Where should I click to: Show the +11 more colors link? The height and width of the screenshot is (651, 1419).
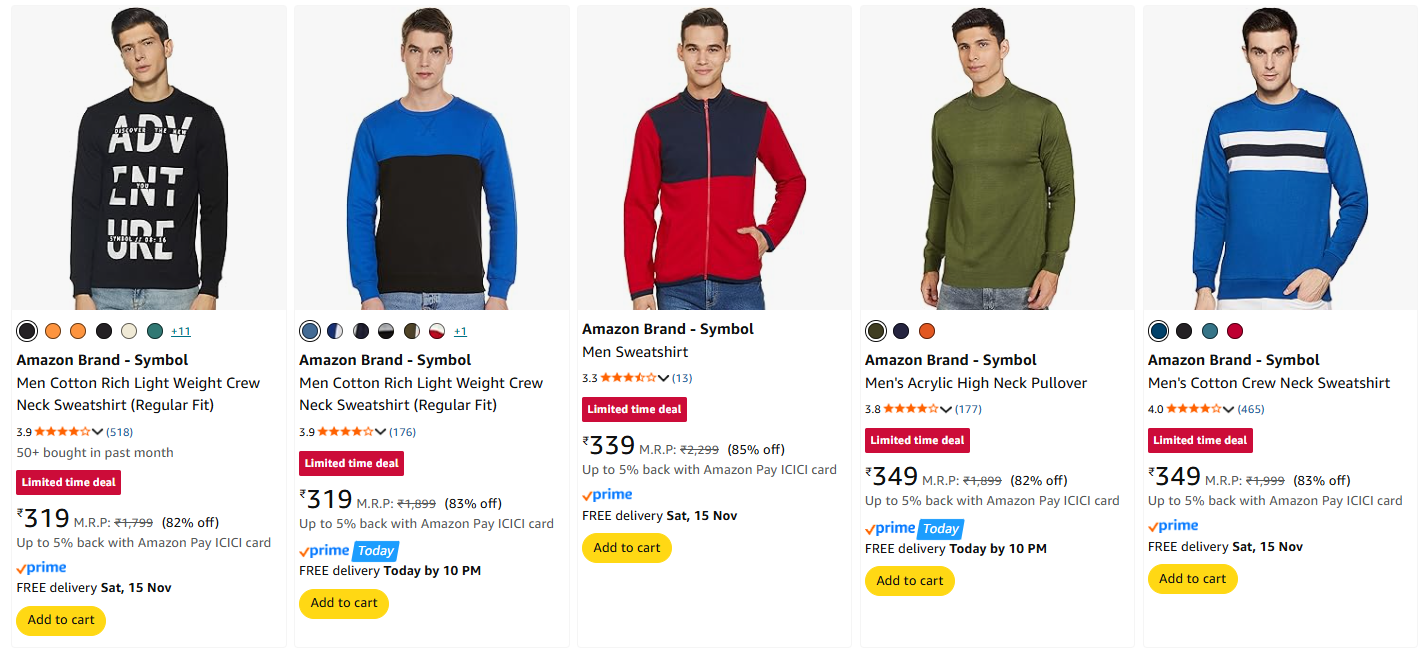pos(181,331)
